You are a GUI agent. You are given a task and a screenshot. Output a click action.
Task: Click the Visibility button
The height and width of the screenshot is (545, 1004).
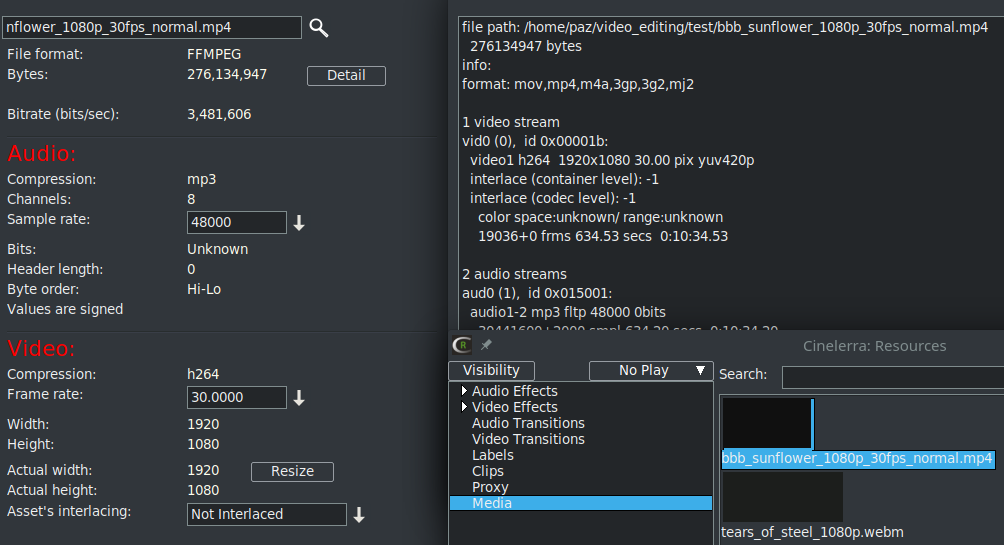(x=491, y=370)
